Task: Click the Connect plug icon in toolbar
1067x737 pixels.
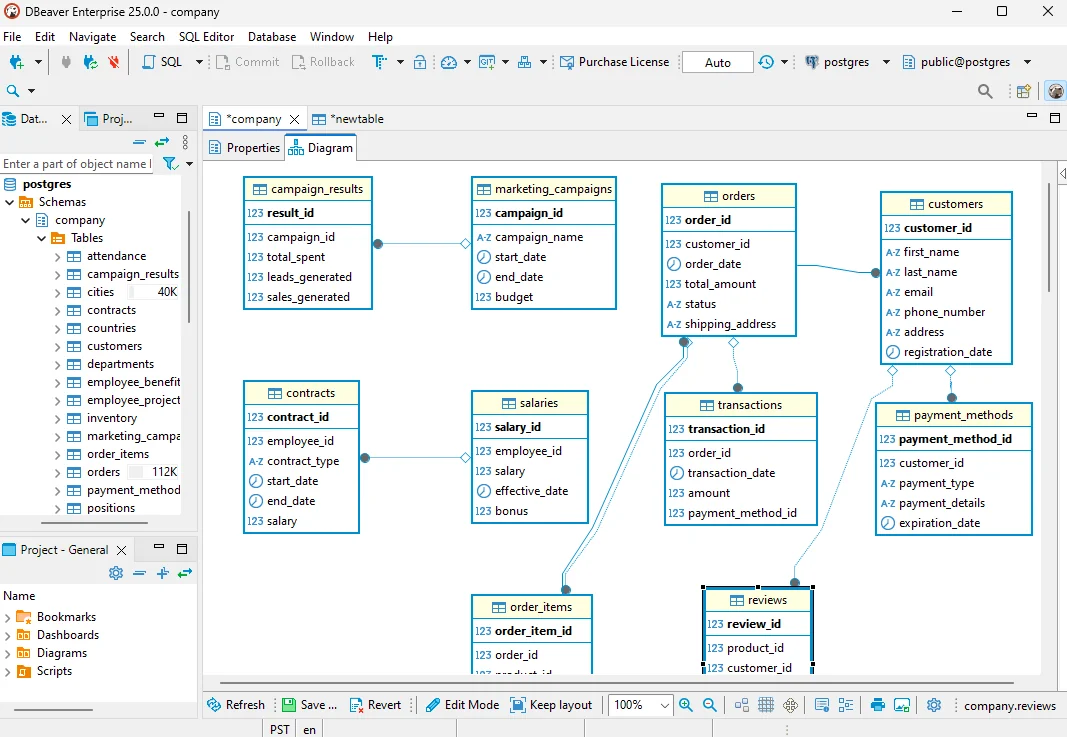Action: pos(66,62)
